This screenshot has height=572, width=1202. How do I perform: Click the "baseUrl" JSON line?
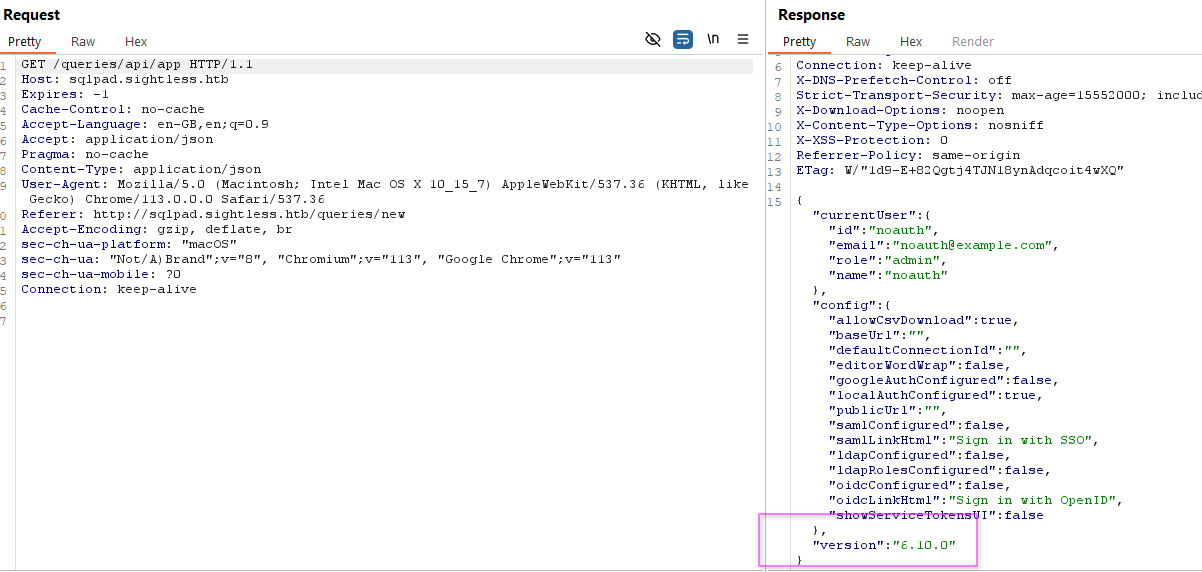tap(880, 335)
